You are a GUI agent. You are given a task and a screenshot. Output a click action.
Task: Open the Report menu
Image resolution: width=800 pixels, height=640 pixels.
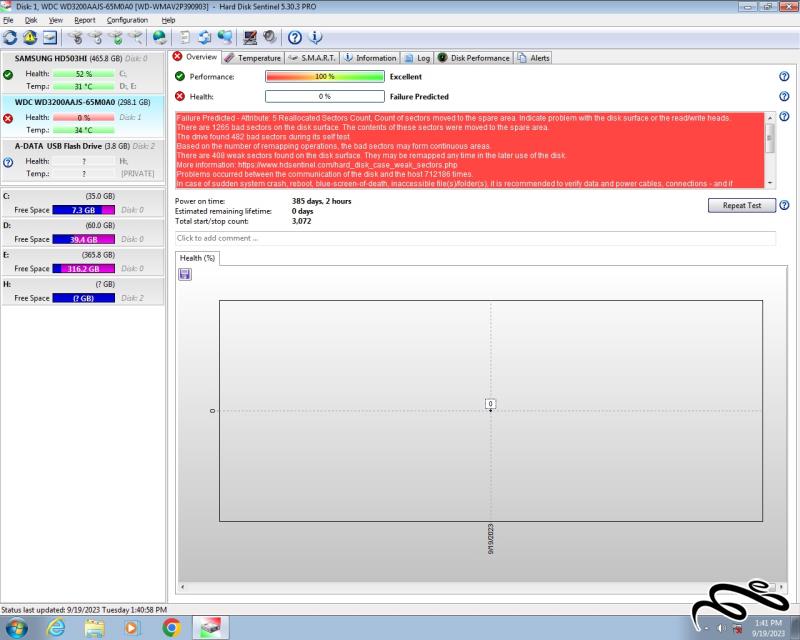pyautogui.click(x=85, y=20)
